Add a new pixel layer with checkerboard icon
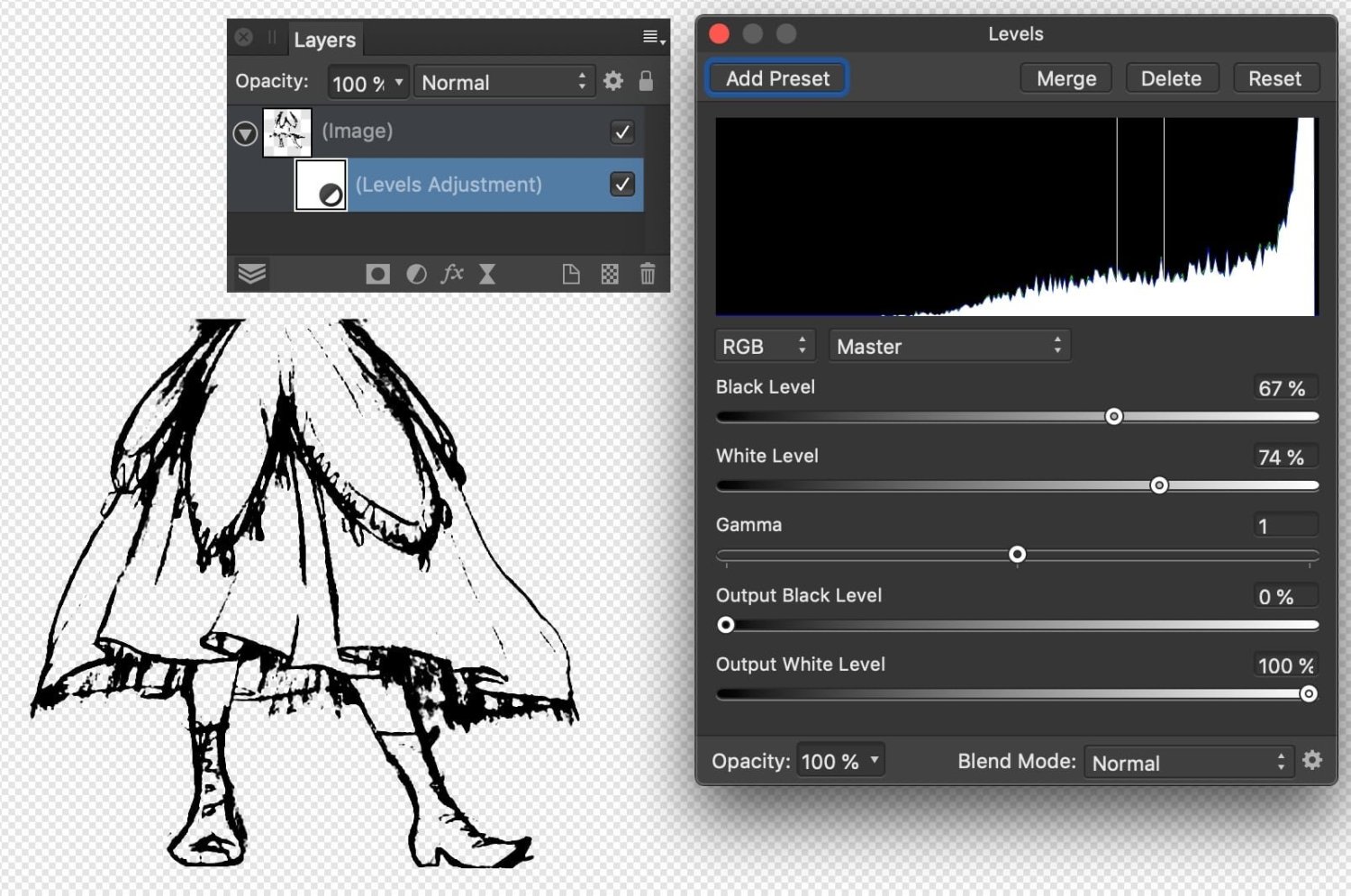 pyautogui.click(x=610, y=274)
